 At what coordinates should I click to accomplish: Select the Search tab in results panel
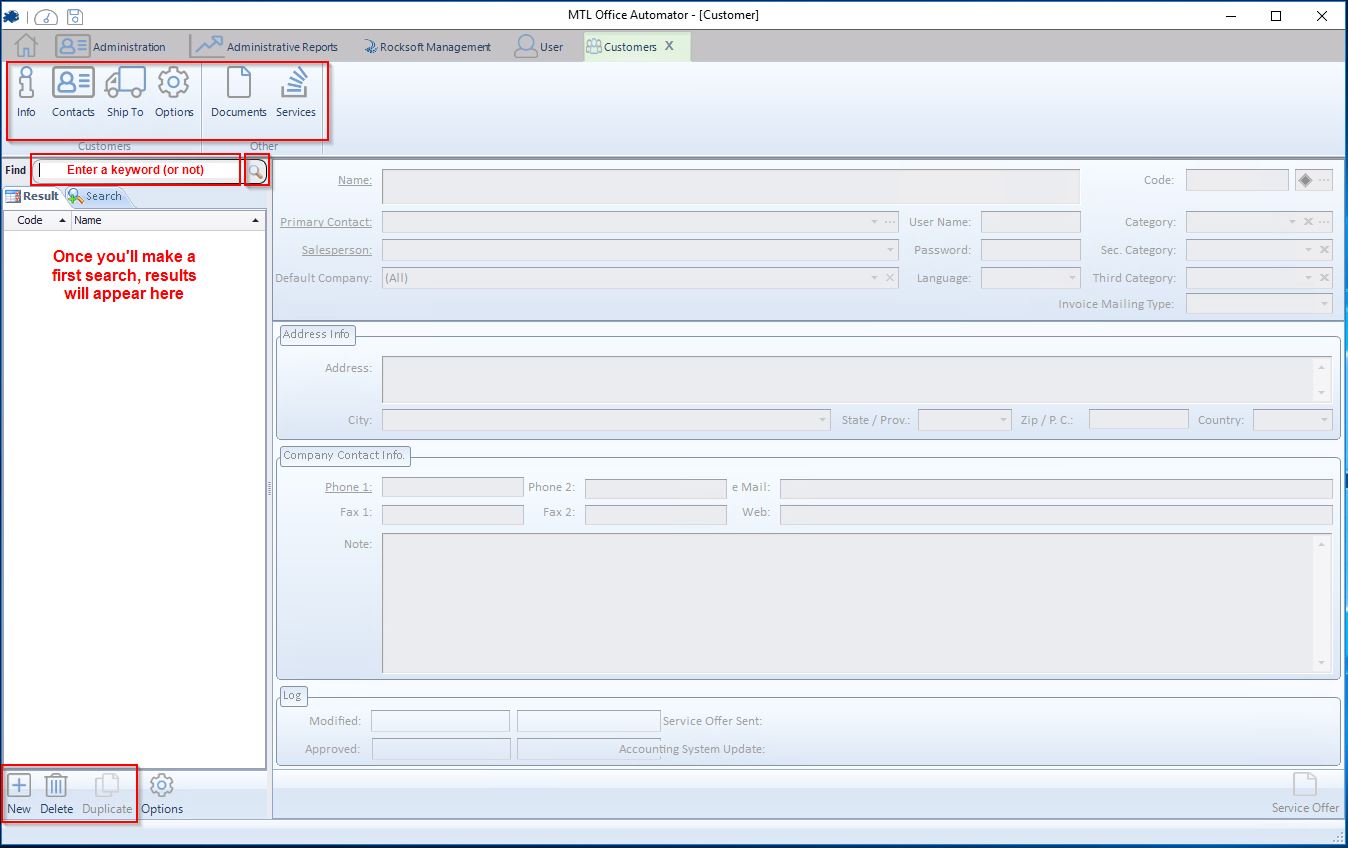pyautogui.click(x=96, y=196)
